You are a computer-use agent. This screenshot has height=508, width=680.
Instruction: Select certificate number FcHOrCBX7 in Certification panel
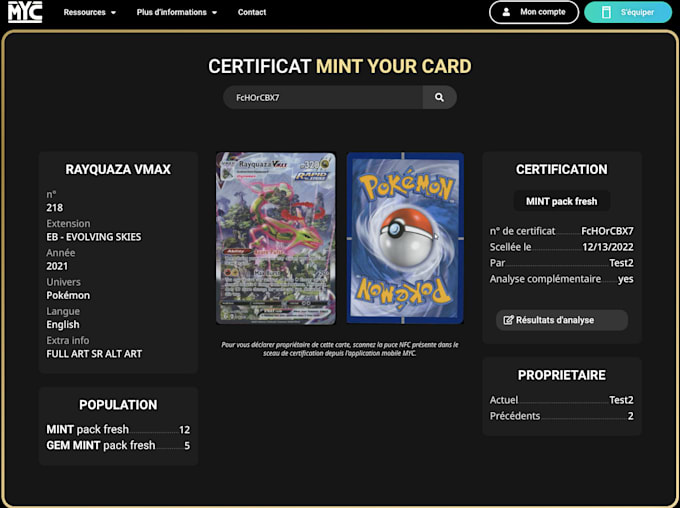[607, 231]
